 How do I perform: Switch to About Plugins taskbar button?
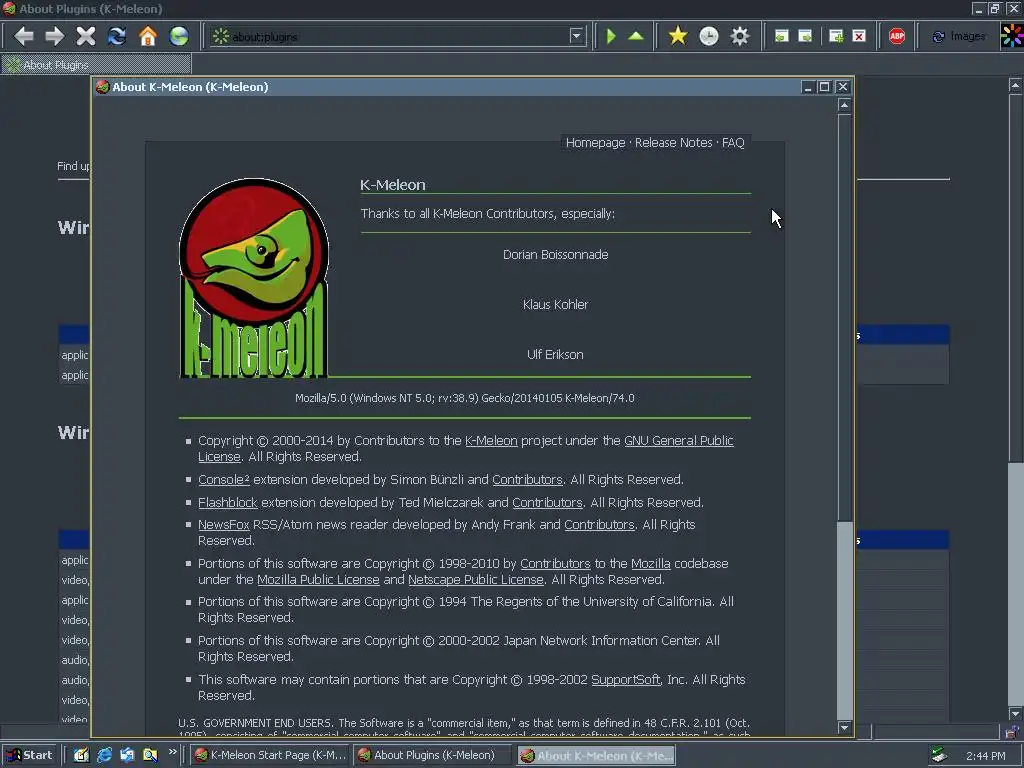[434, 755]
